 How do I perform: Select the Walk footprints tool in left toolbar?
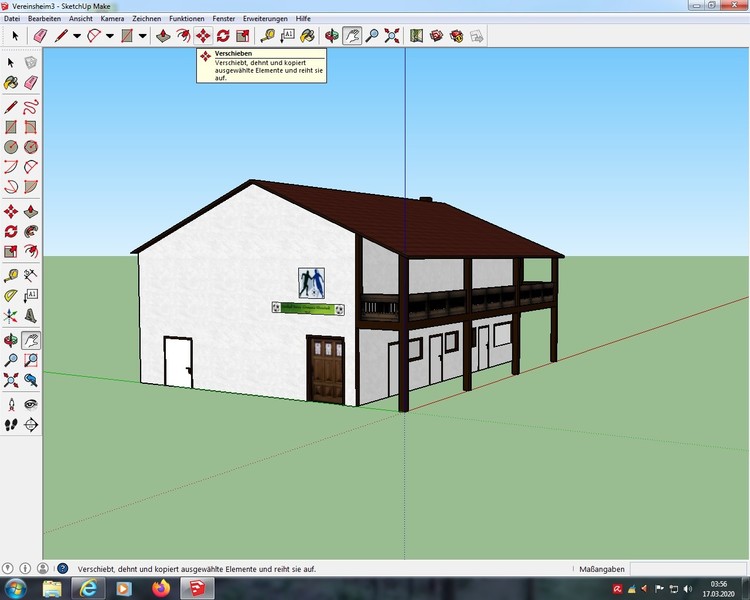[11, 424]
